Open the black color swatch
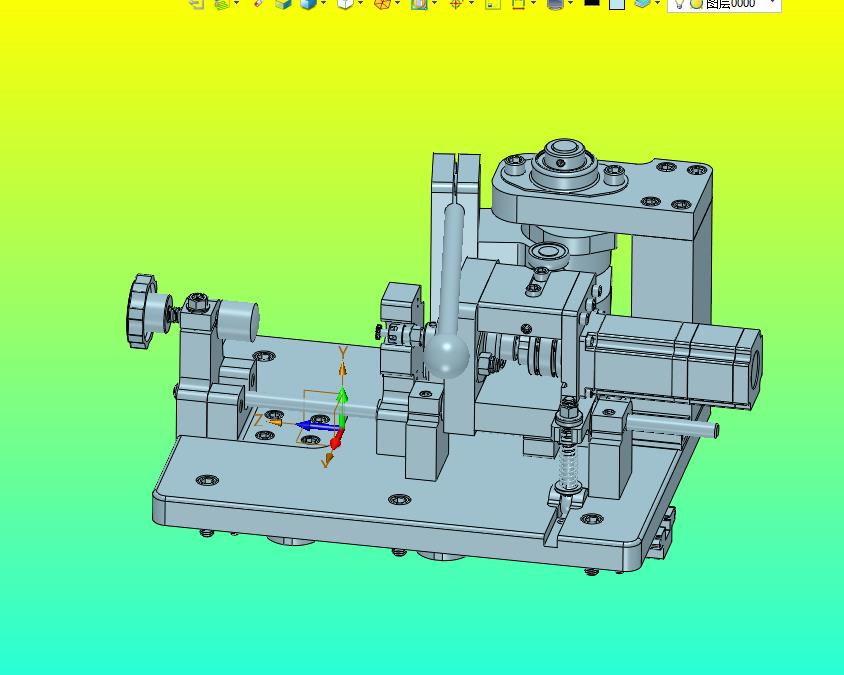 coord(592,2)
